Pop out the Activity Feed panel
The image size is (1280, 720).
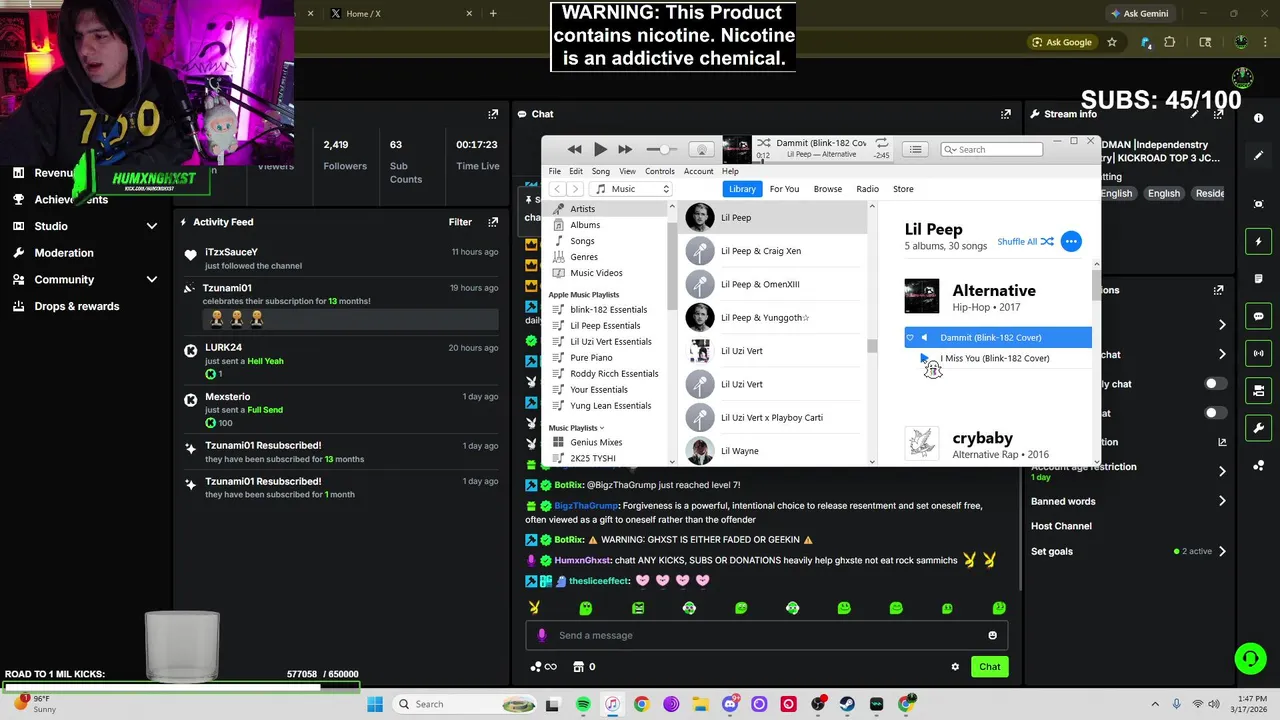[x=492, y=222]
